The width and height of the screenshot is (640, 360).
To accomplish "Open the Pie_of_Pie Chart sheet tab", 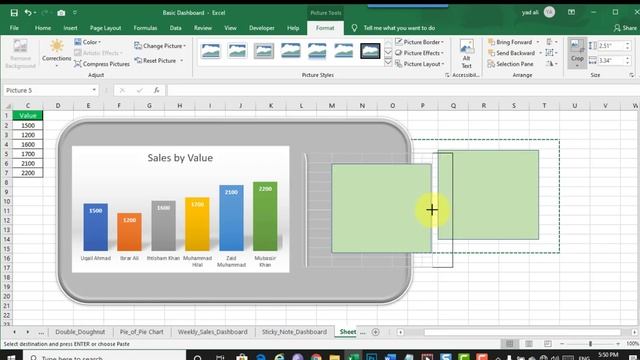I will [142, 332].
